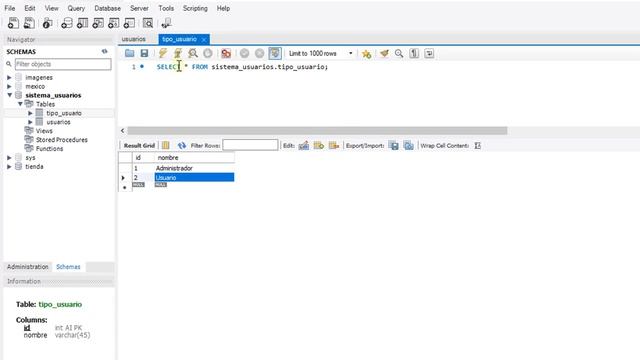640x360 pixels.
Task: Save query as snippet star icon
Action: click(x=366, y=53)
